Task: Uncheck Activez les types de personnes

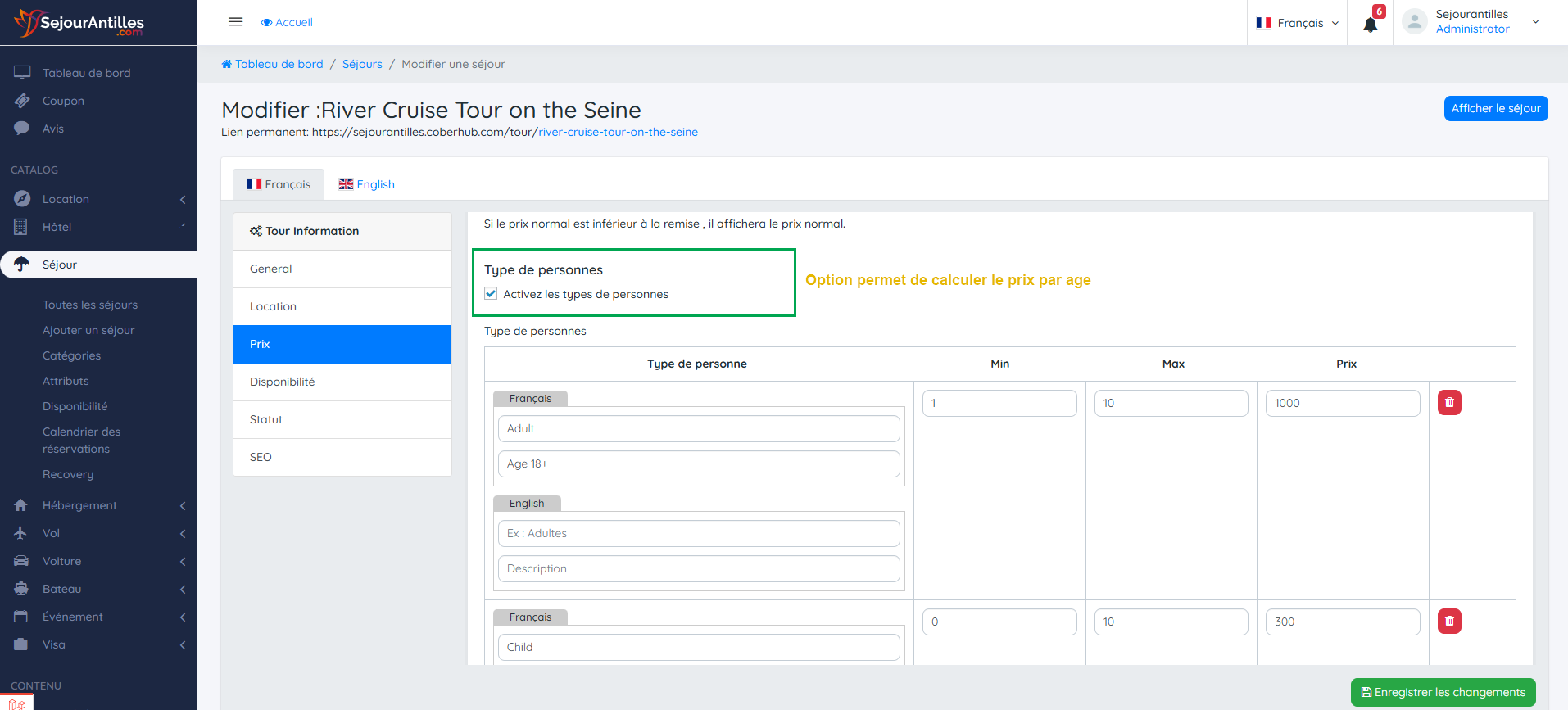Action: click(491, 294)
